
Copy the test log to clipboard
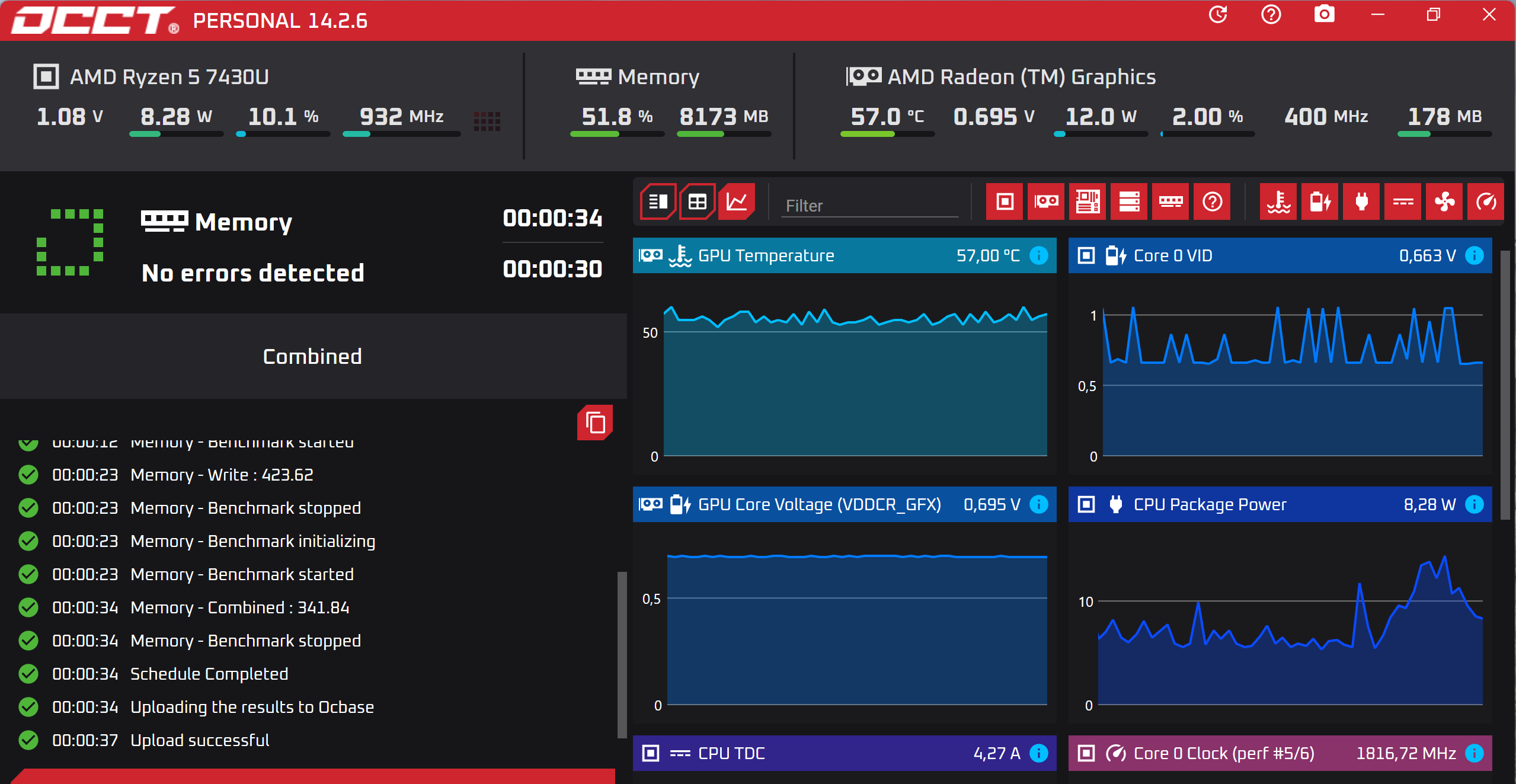tap(594, 423)
